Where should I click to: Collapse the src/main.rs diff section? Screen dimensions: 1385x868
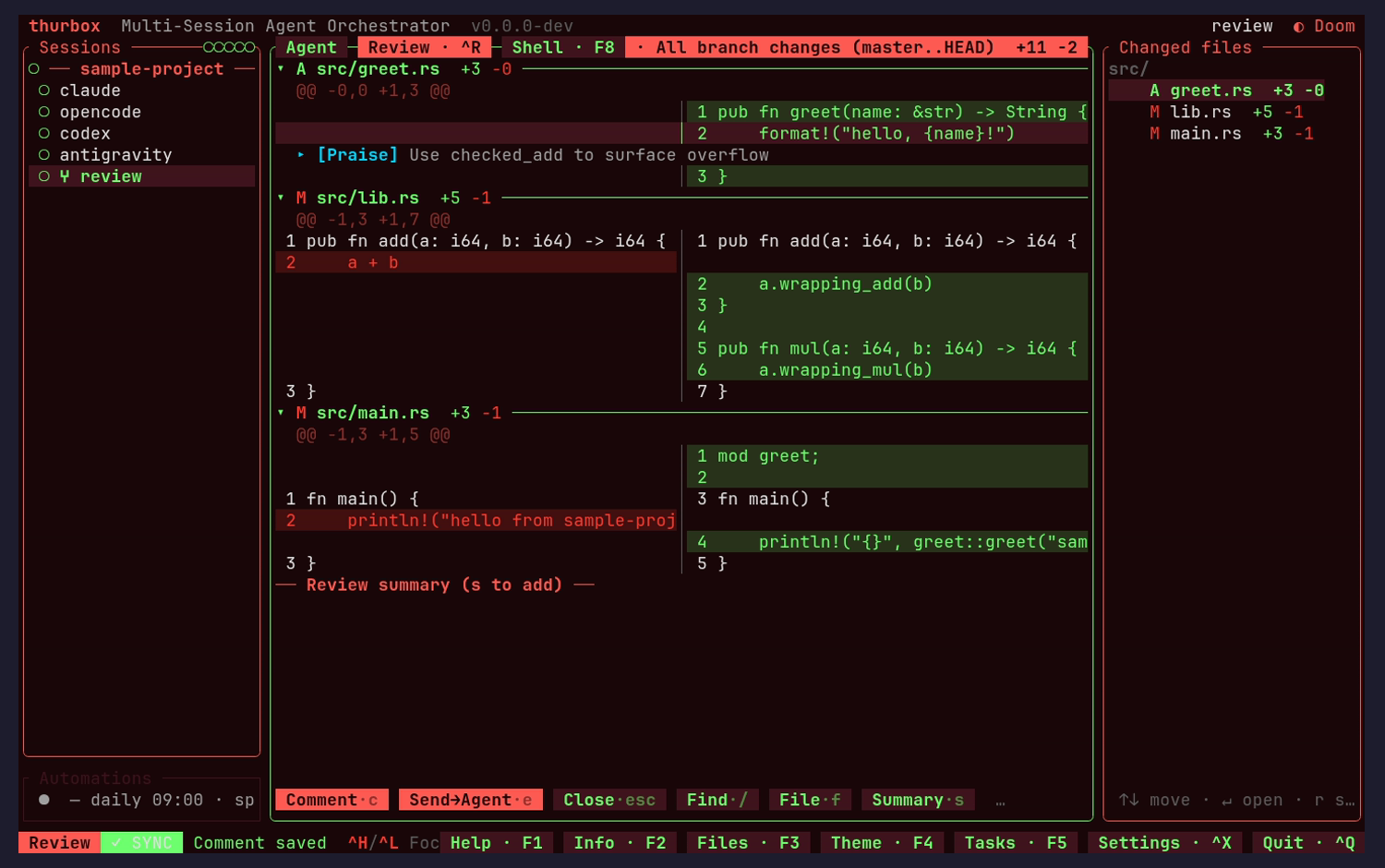[x=281, y=414]
